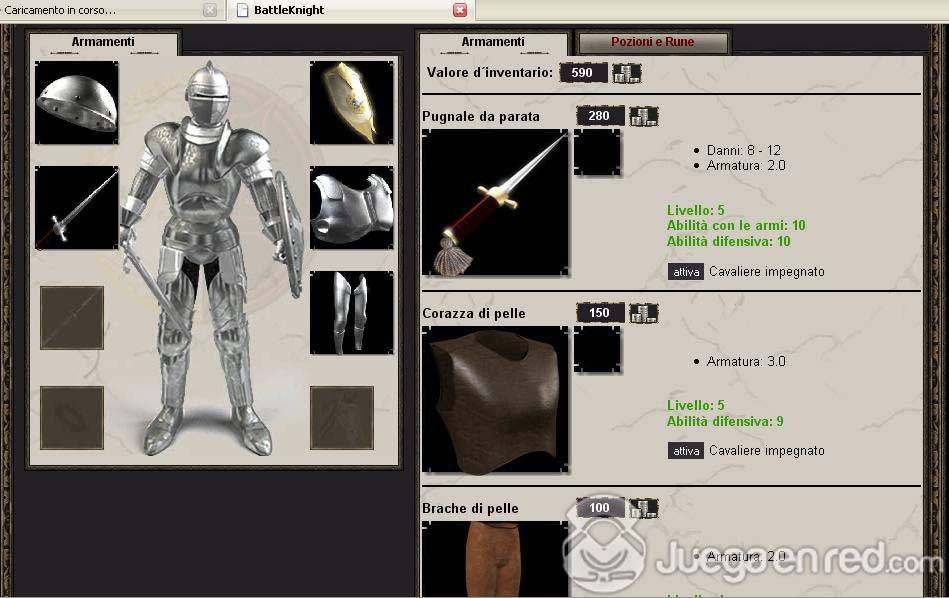The width and height of the screenshot is (949, 598).
Task: Click the Corazza di pelle armor image
Action: click(x=495, y=399)
